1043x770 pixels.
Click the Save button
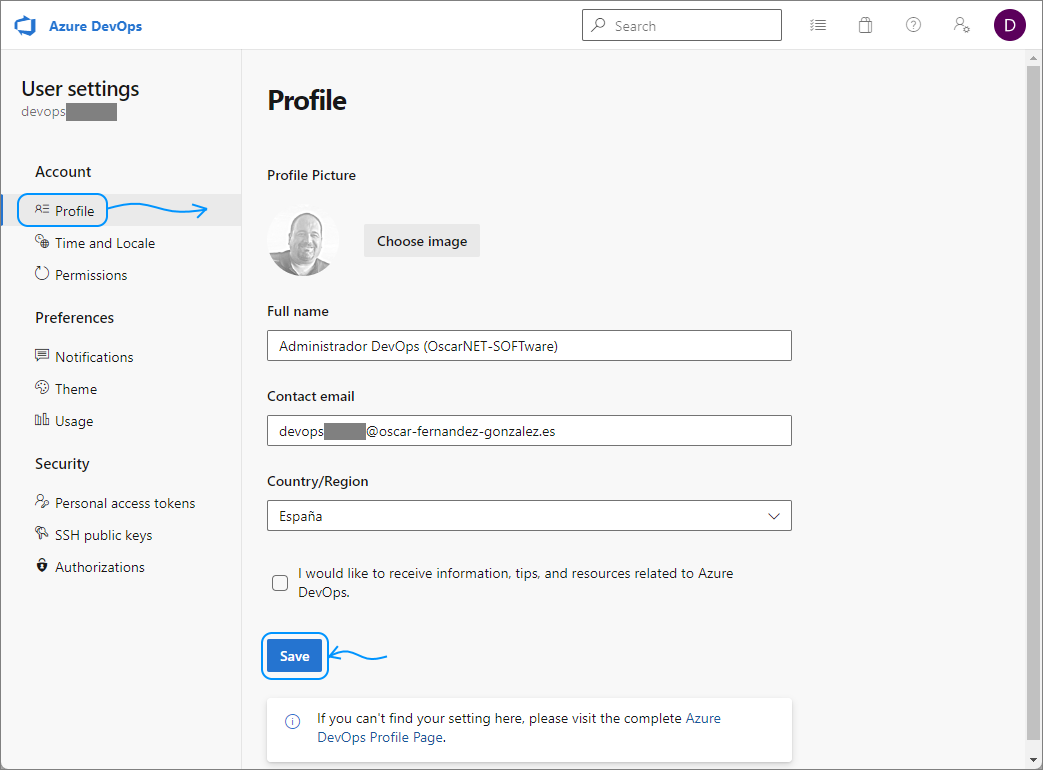tap(295, 656)
